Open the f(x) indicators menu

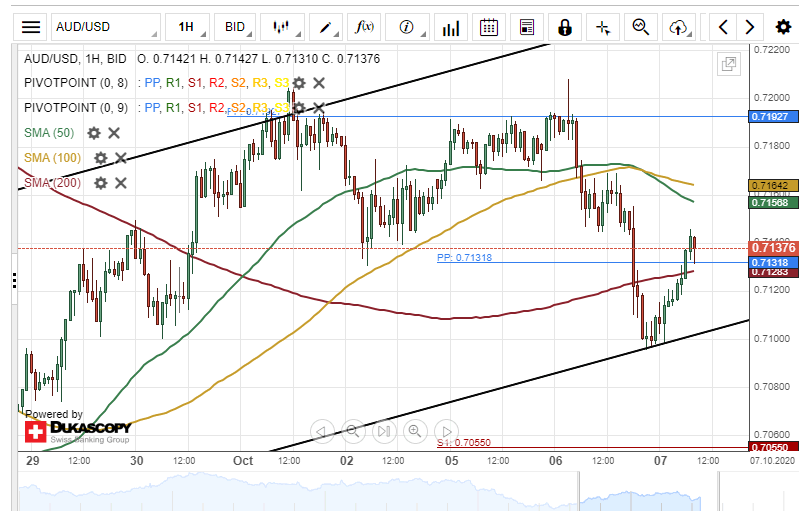365,27
